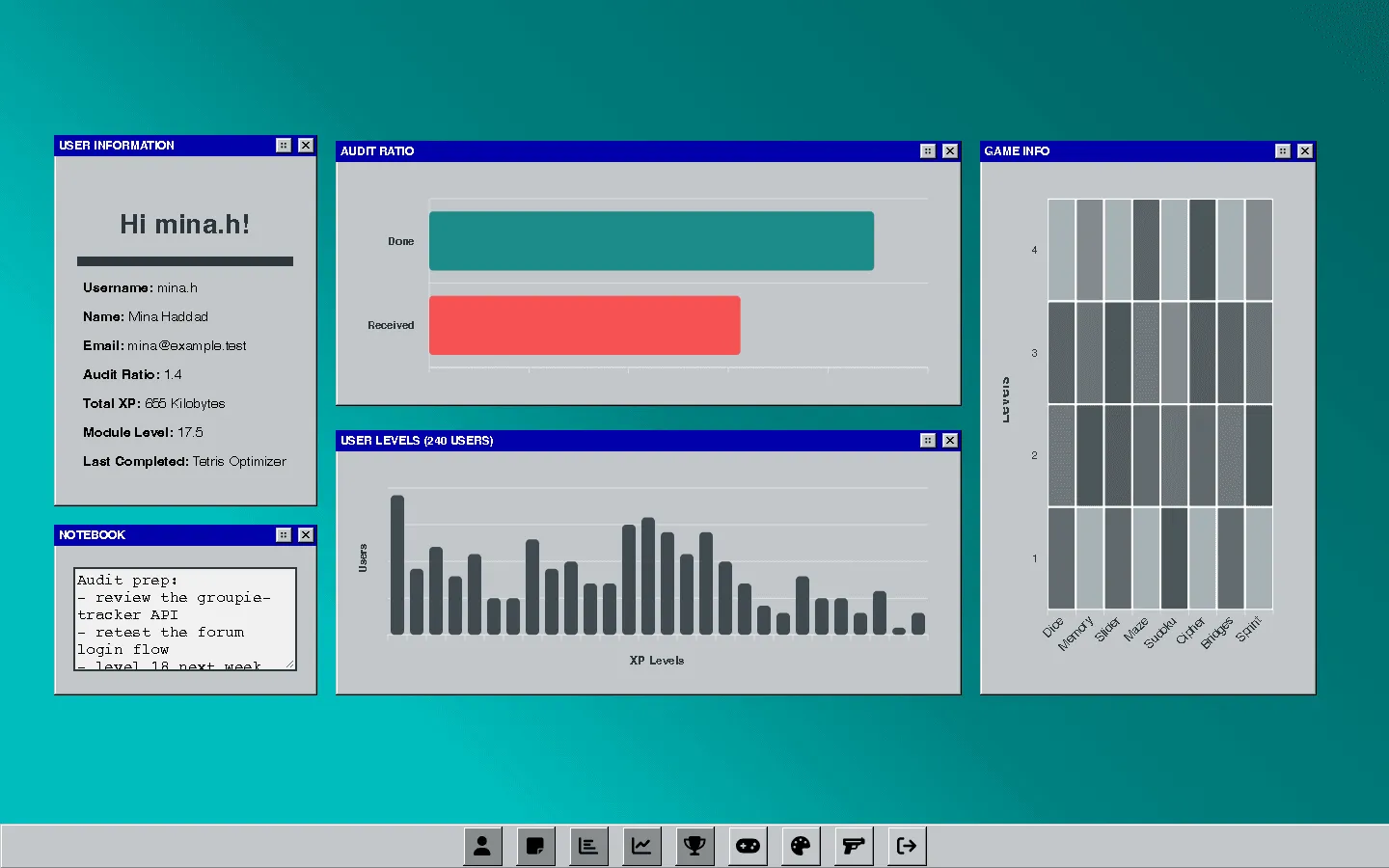1389x868 pixels.
Task: Open the user profile icon in taskbar
Action: pyautogui.click(x=482, y=846)
